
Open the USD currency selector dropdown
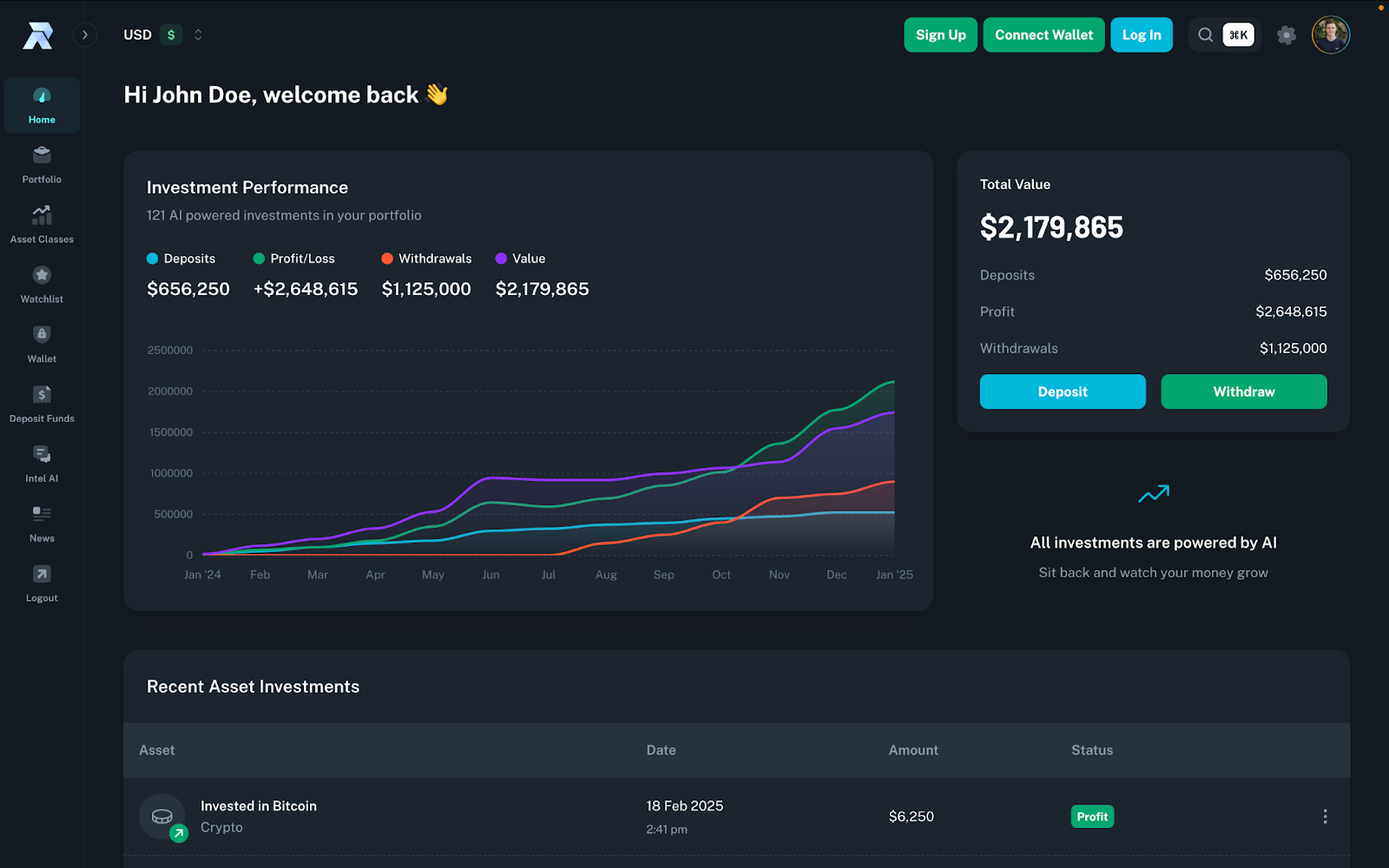coord(164,35)
